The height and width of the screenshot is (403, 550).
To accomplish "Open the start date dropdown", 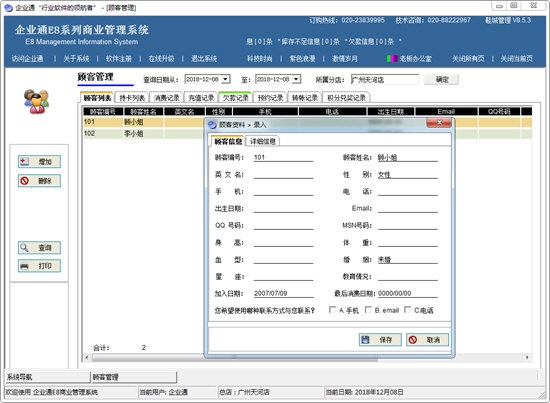I will 226,79.
